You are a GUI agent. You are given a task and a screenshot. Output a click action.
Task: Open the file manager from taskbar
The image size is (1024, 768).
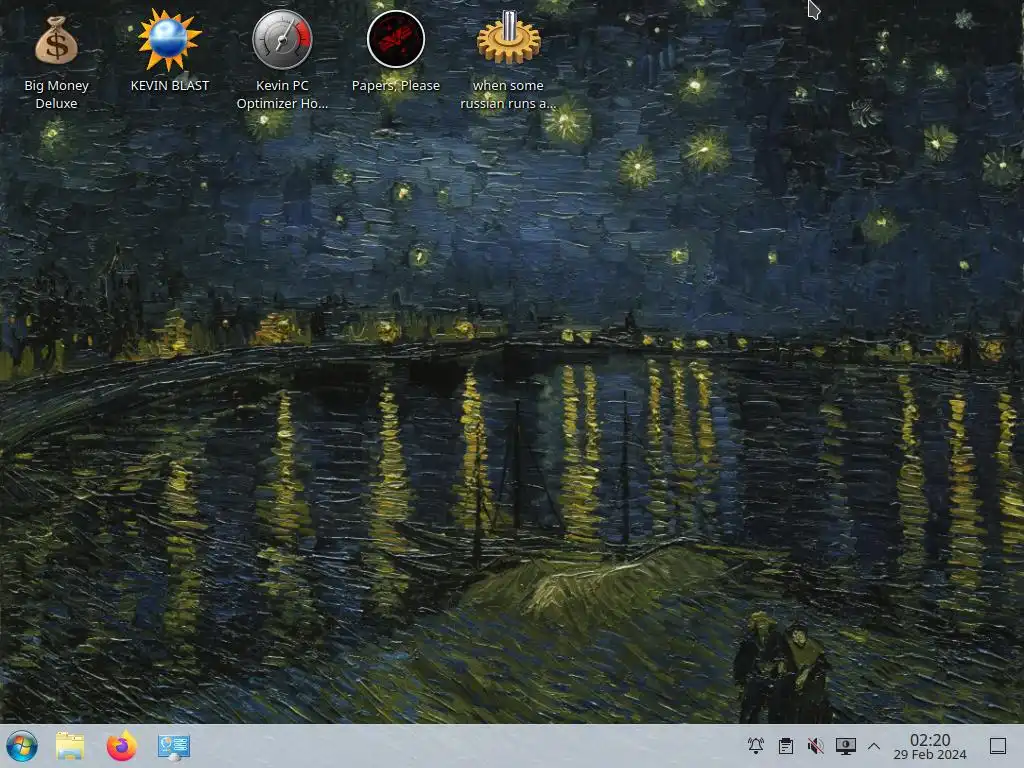tap(70, 746)
